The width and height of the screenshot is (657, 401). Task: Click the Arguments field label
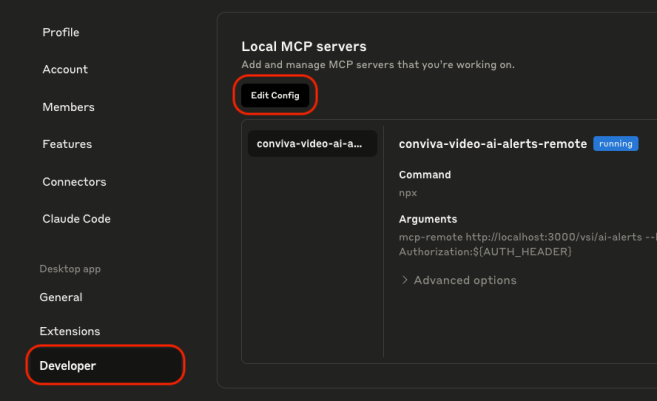pyautogui.click(x=428, y=219)
